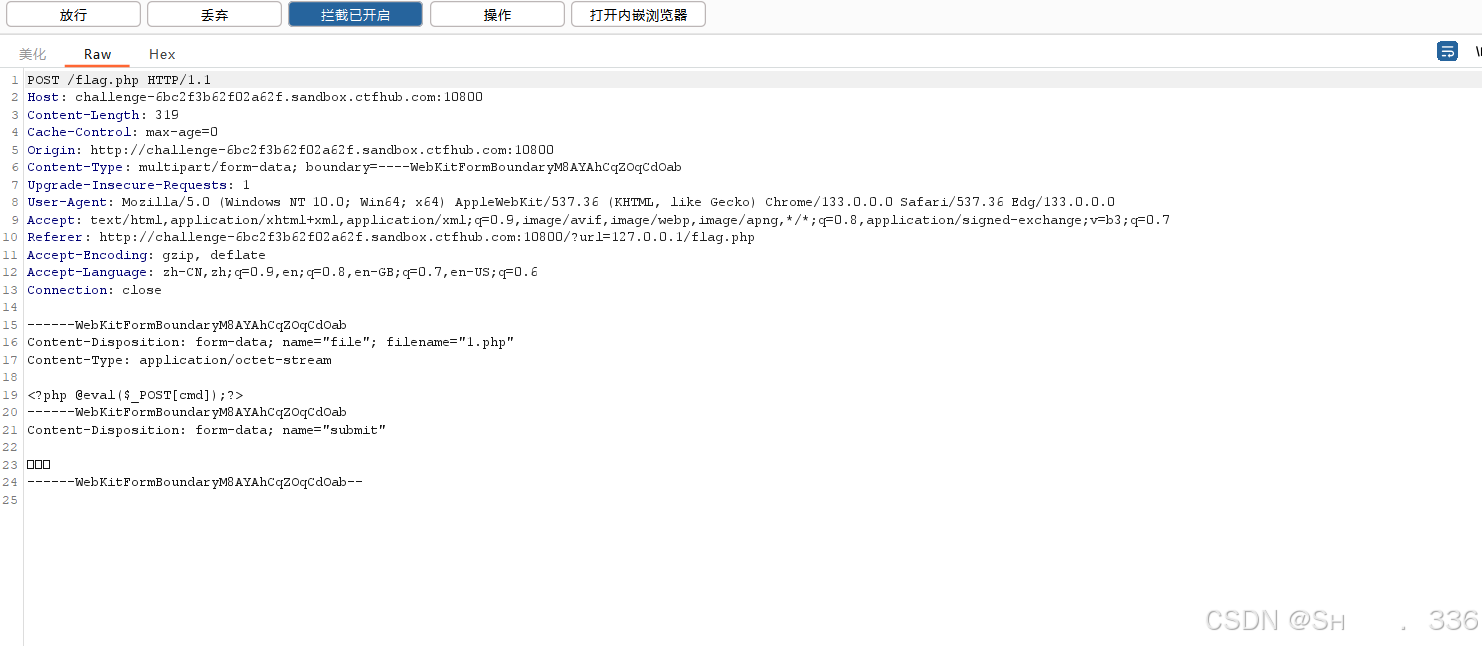Click the Content-Length: 319 line

pyautogui.click(x=103, y=115)
